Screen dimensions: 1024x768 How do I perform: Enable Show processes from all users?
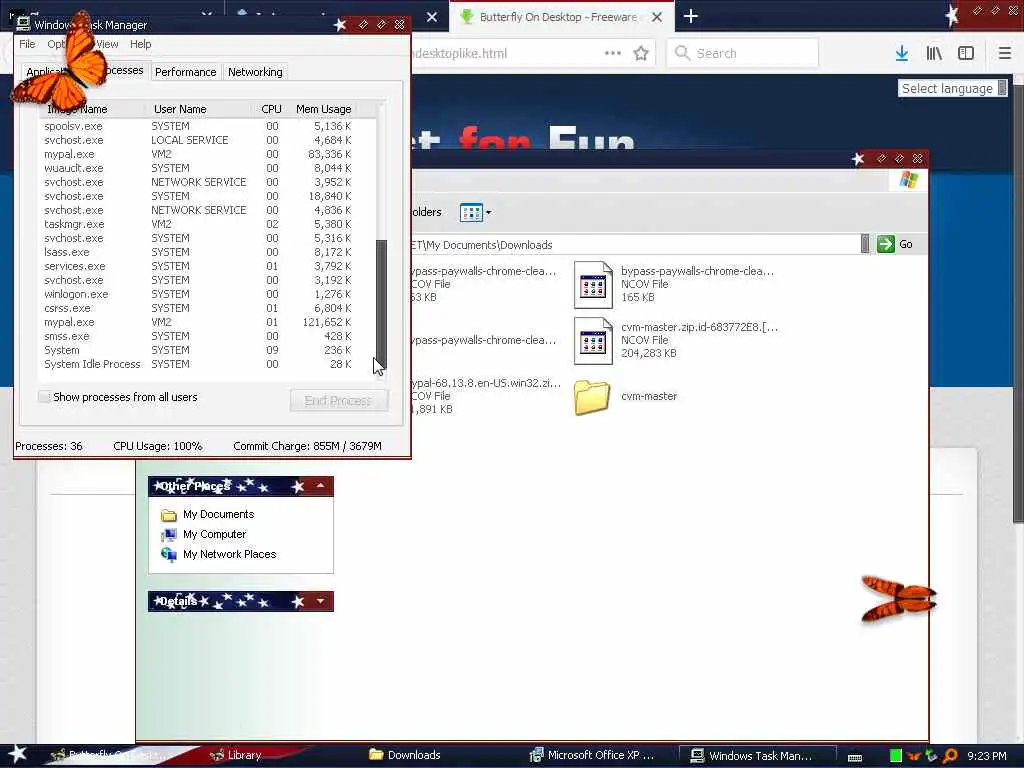click(x=44, y=396)
